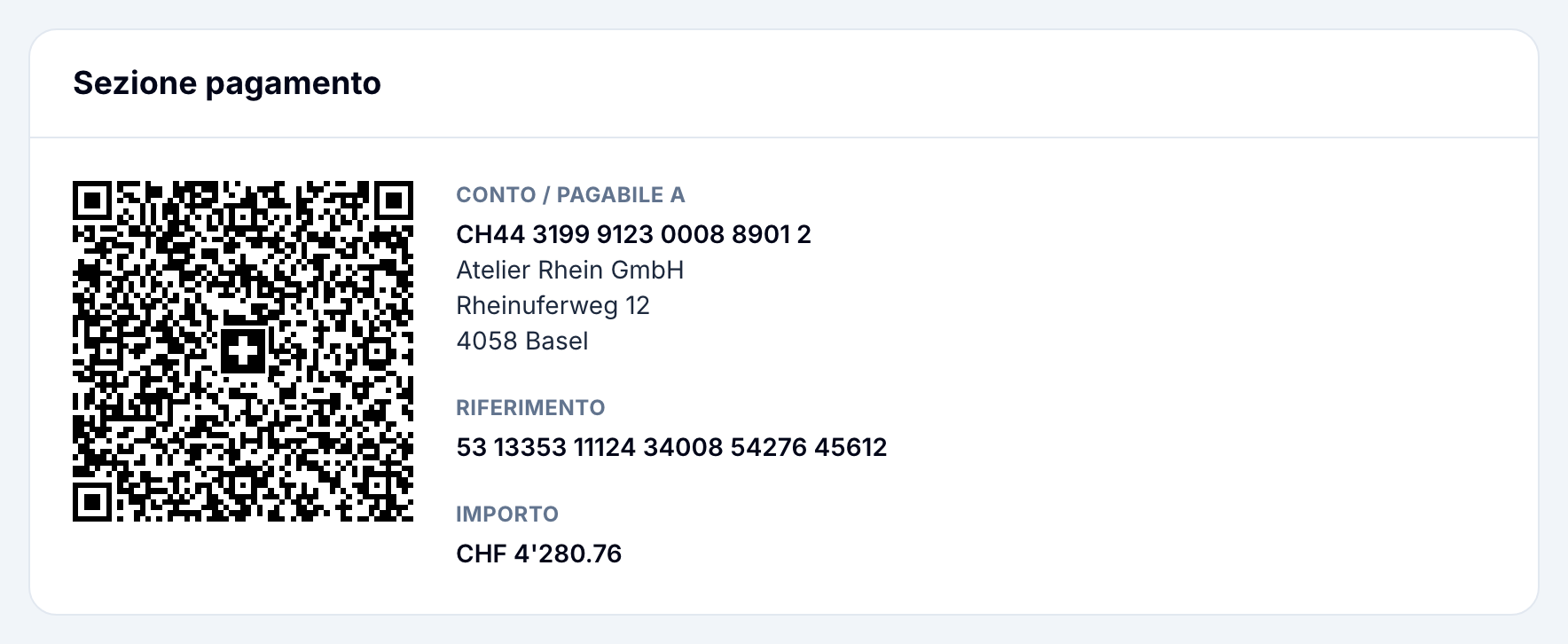Image resolution: width=1568 pixels, height=644 pixels.
Task: Click the CHF currency code in the amount
Action: coord(481,554)
